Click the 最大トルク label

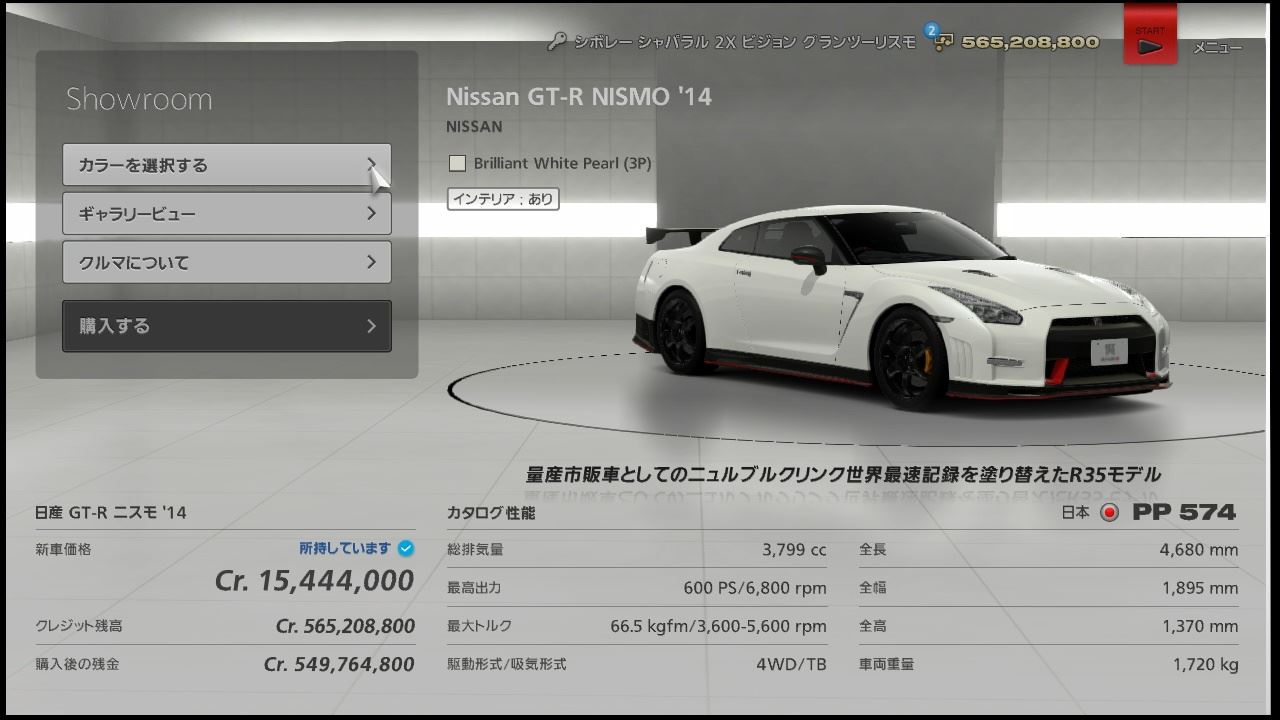click(x=479, y=626)
